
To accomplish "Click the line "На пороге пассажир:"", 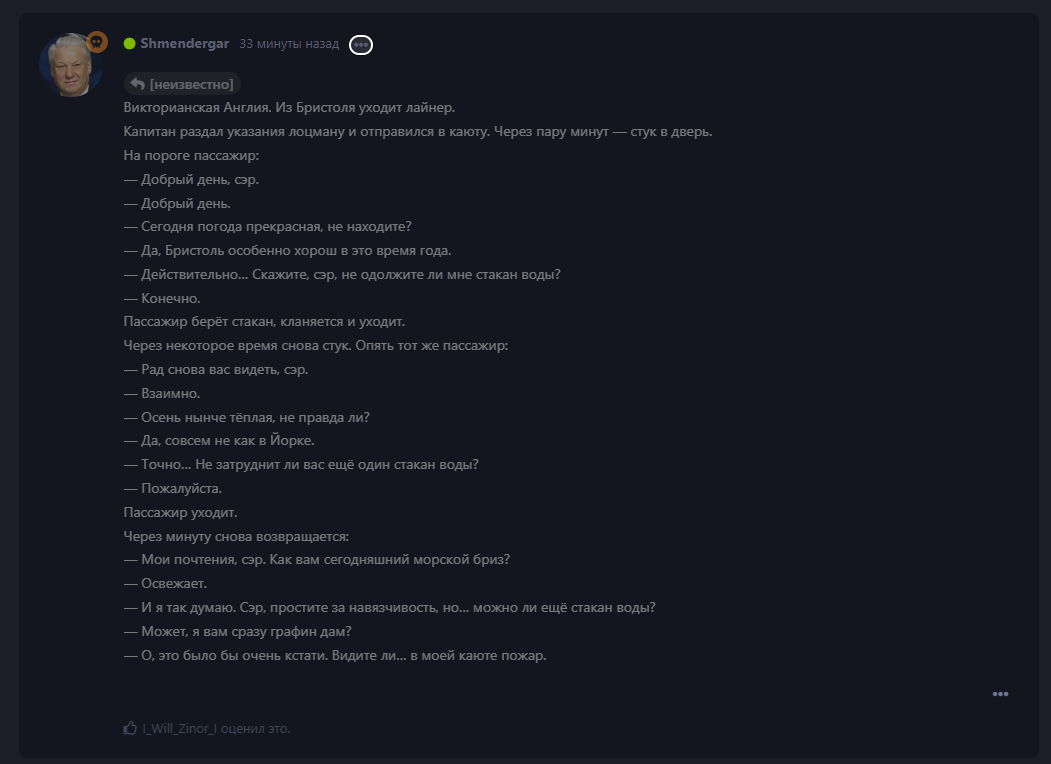I will tap(191, 155).
